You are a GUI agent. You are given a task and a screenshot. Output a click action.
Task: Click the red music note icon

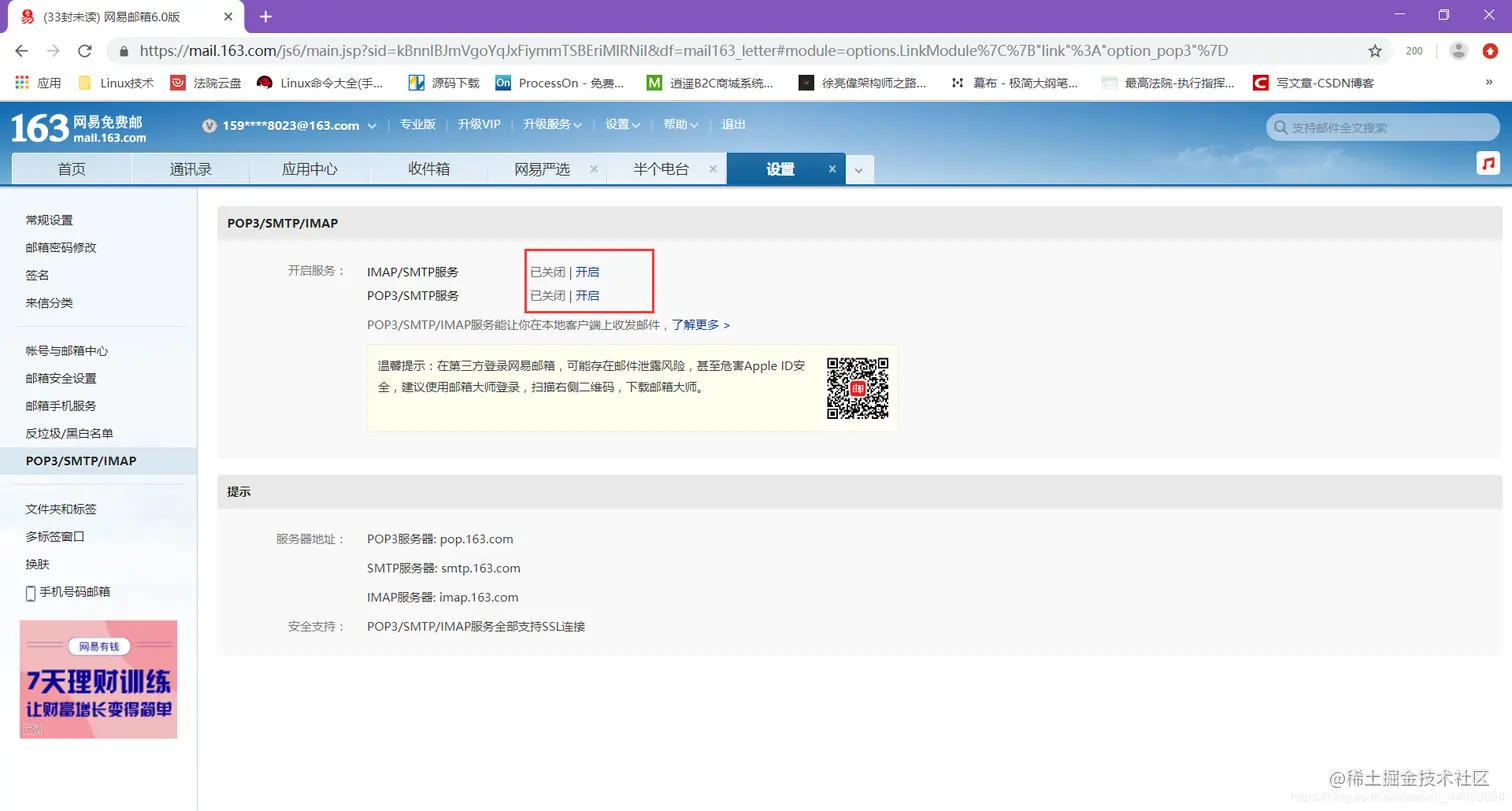click(1488, 163)
